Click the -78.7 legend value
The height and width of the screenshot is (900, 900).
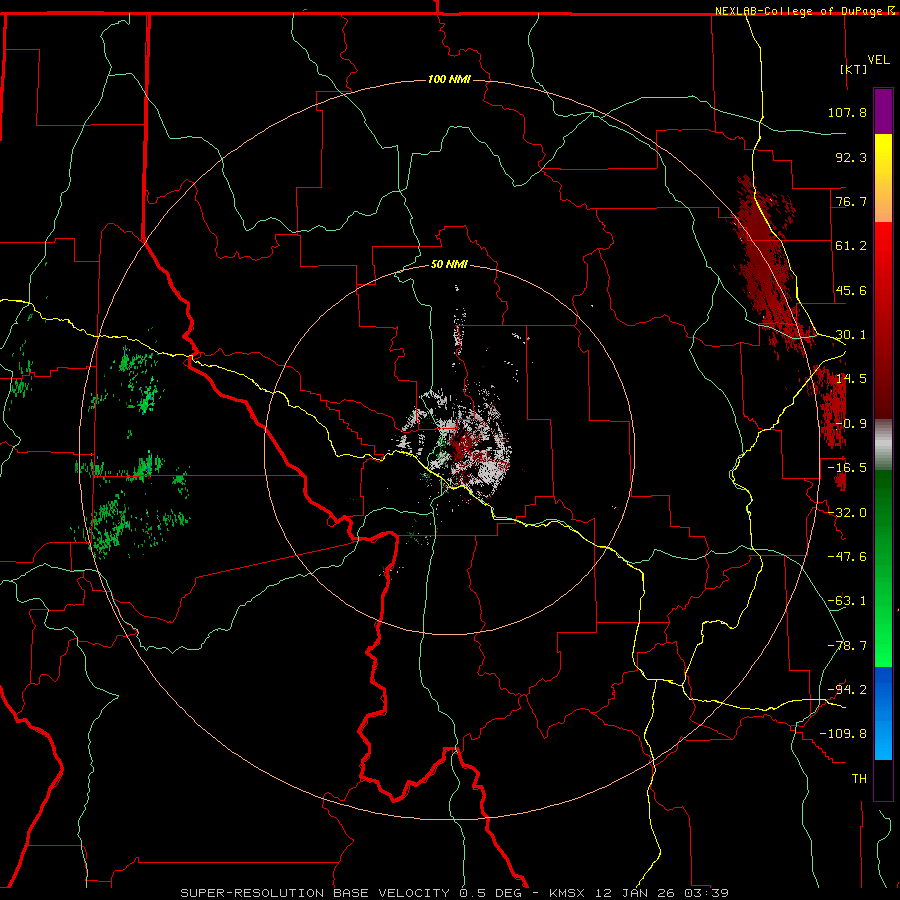847,646
